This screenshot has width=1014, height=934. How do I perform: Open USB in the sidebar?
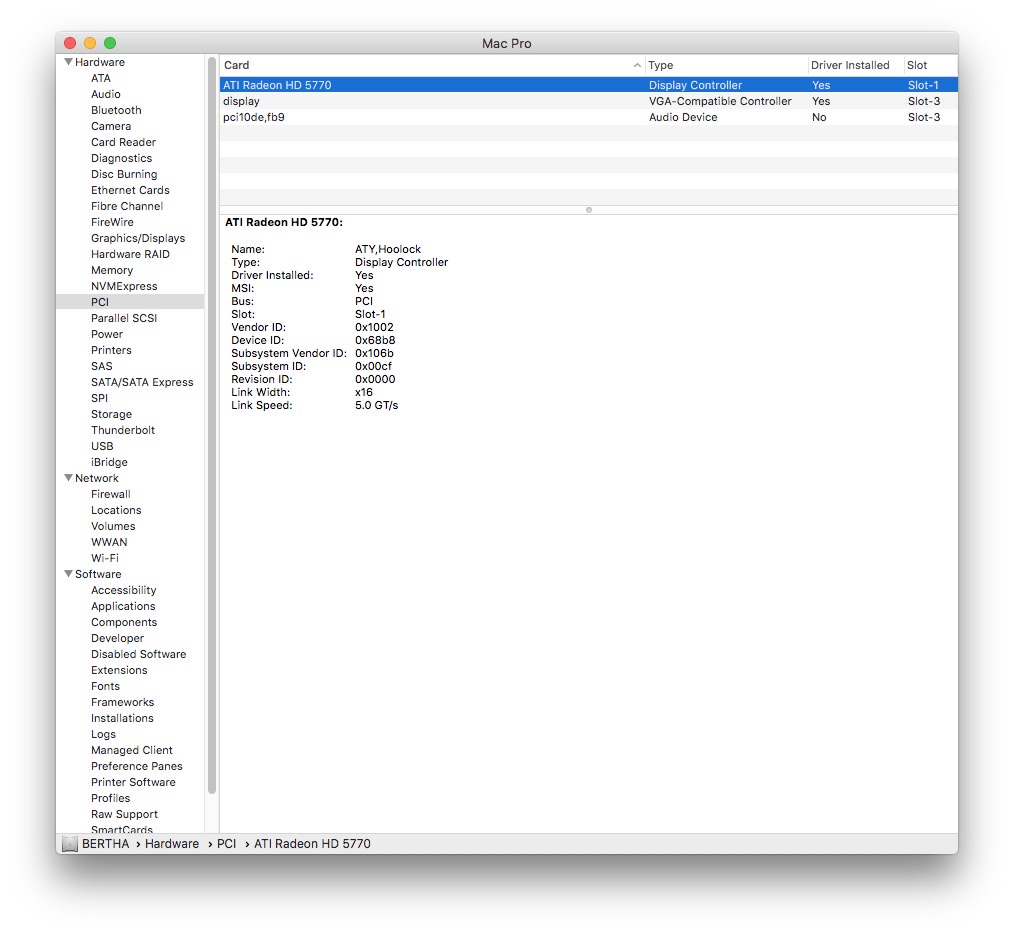(102, 446)
